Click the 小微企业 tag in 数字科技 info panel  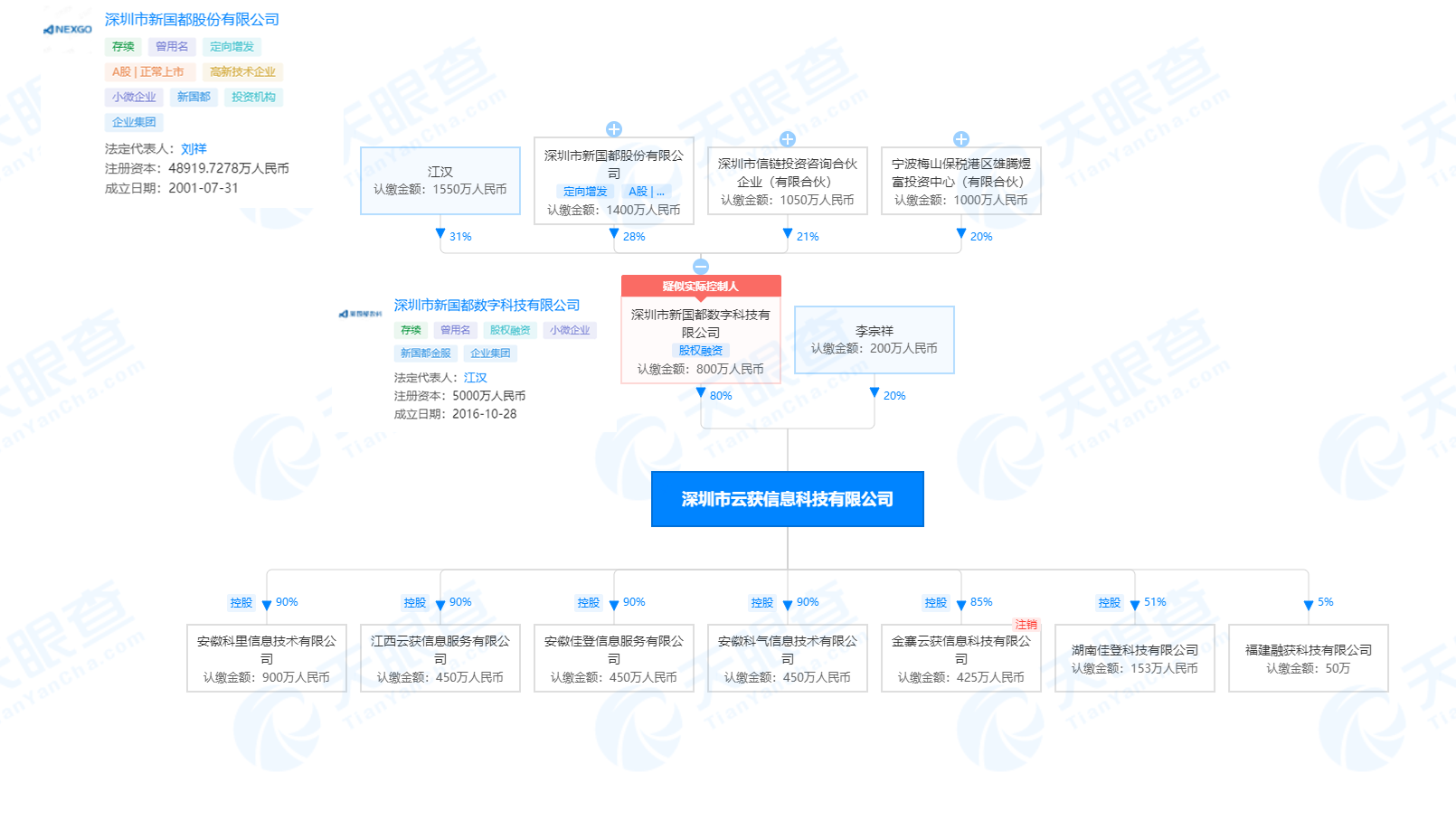click(x=570, y=331)
